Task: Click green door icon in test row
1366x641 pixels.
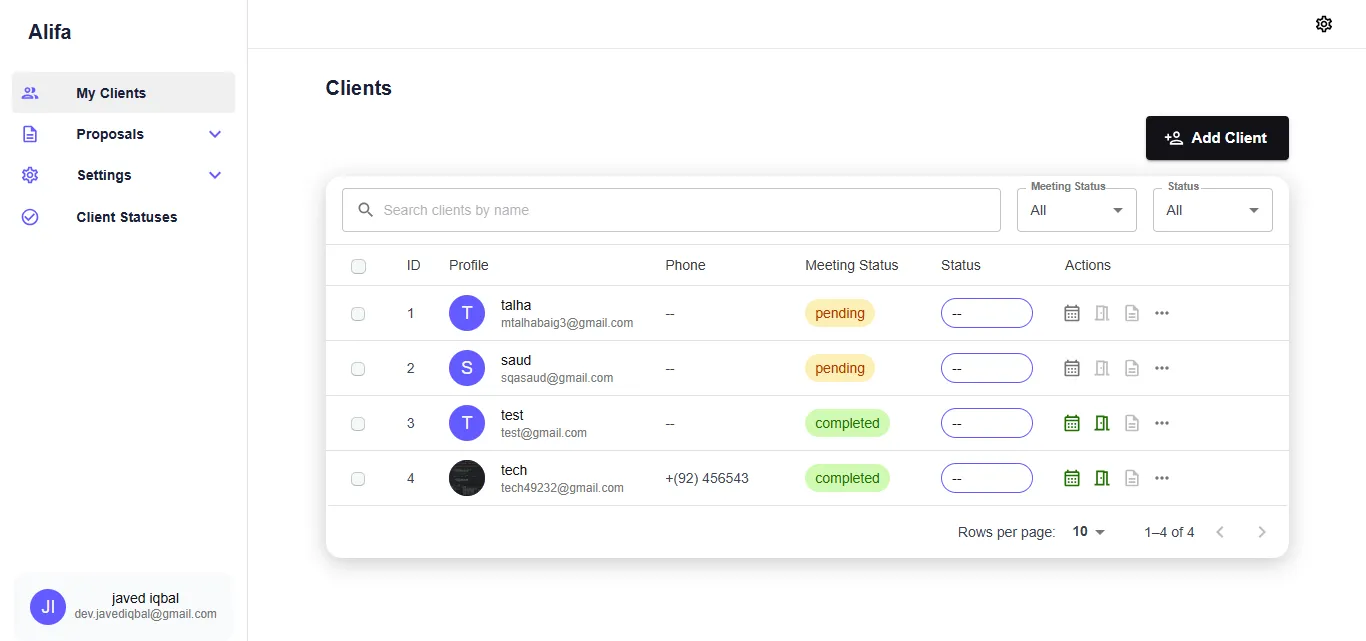Action: point(1102,423)
